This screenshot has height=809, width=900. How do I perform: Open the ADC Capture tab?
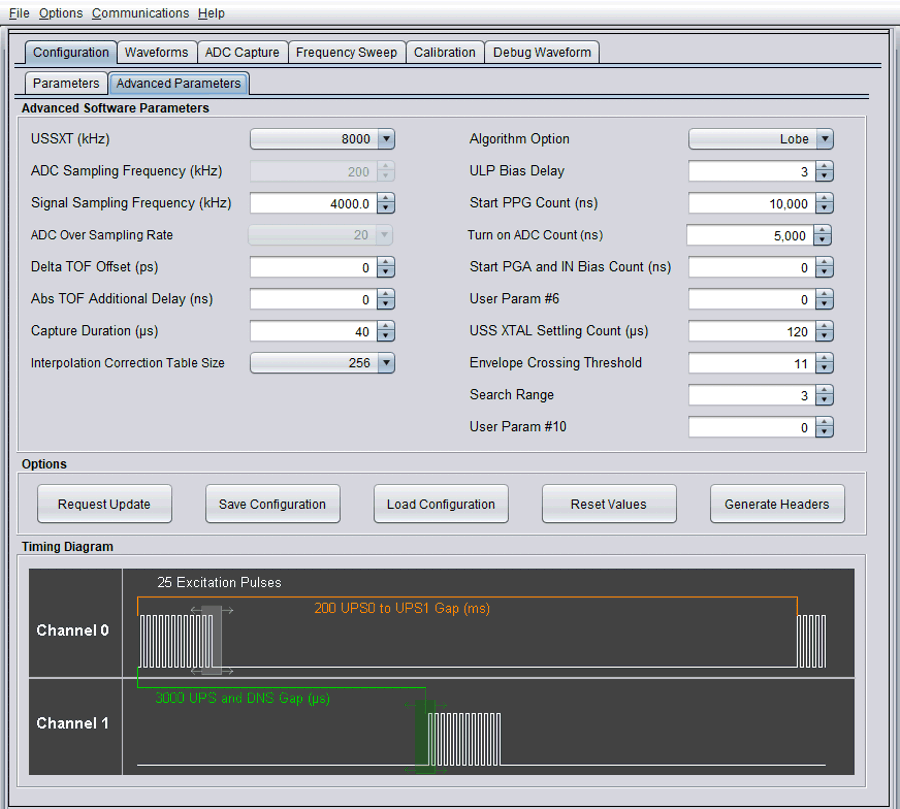pos(242,53)
